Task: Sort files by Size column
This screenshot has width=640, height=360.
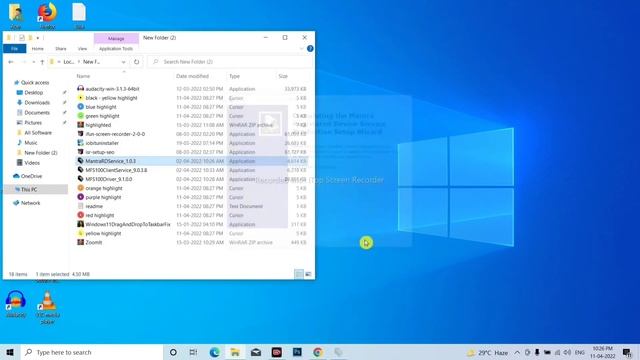Action: [283, 76]
